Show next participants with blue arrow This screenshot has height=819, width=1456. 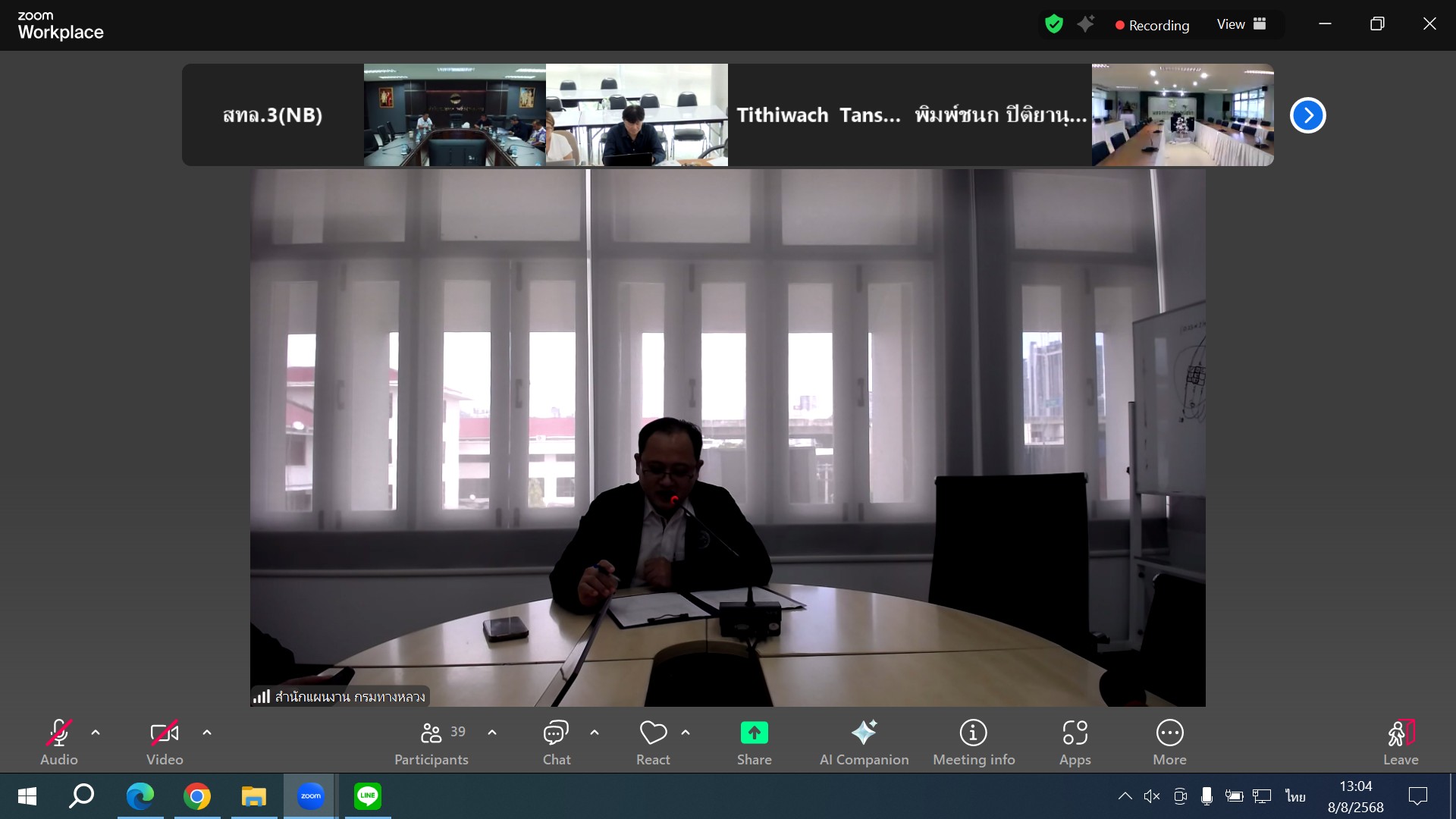[1307, 115]
